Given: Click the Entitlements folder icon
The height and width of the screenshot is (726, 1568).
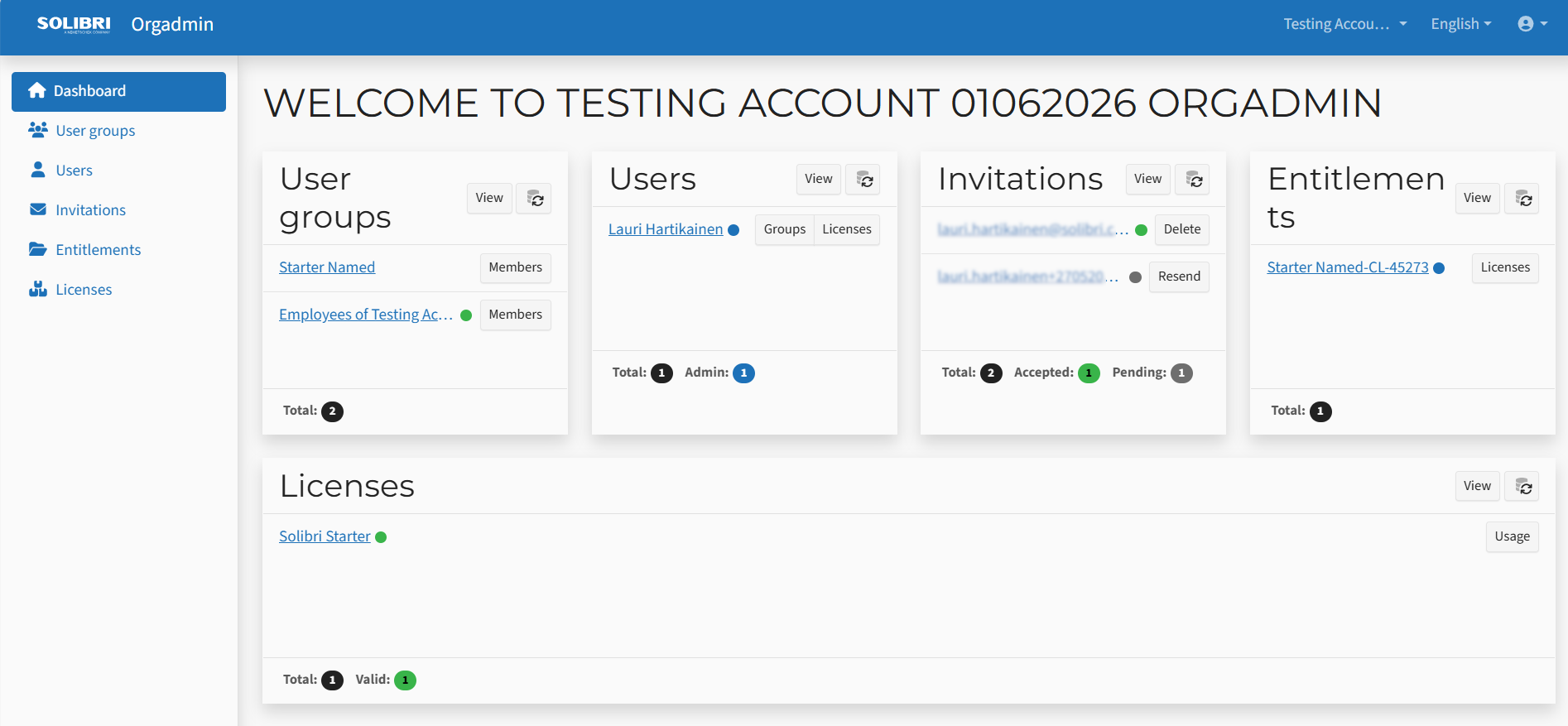Looking at the screenshot, I should click(38, 249).
